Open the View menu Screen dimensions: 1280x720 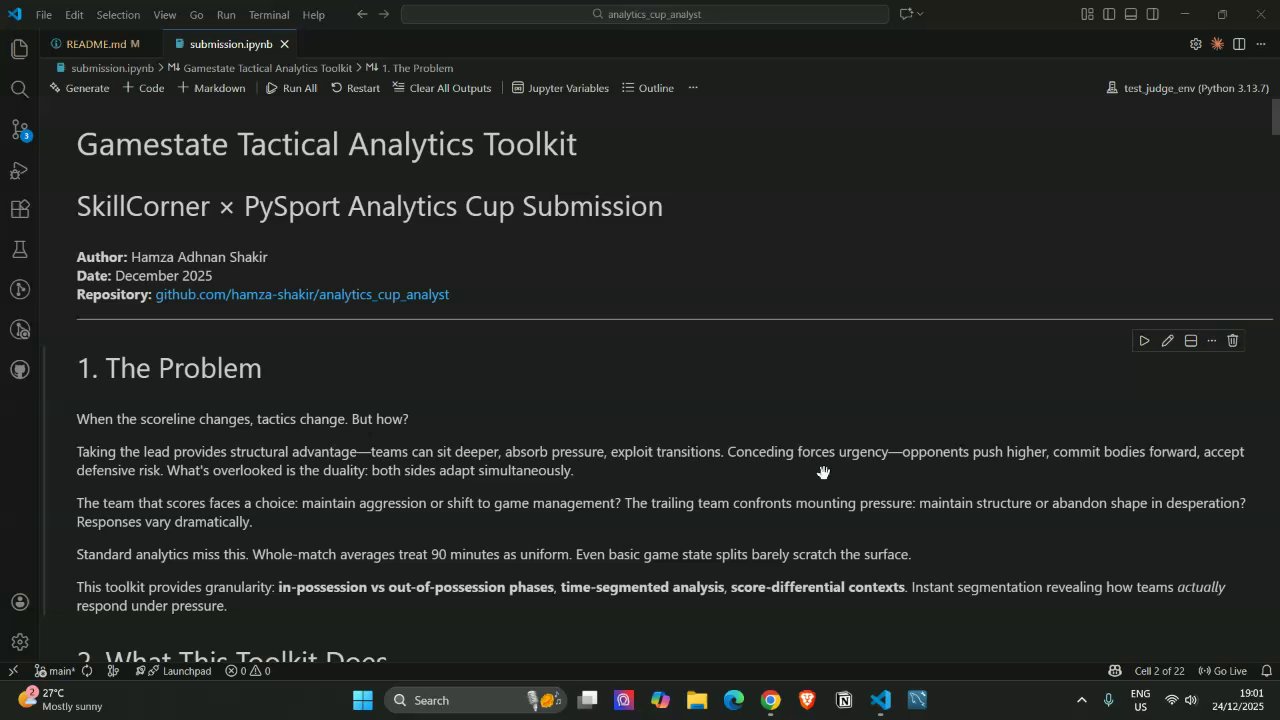point(165,15)
